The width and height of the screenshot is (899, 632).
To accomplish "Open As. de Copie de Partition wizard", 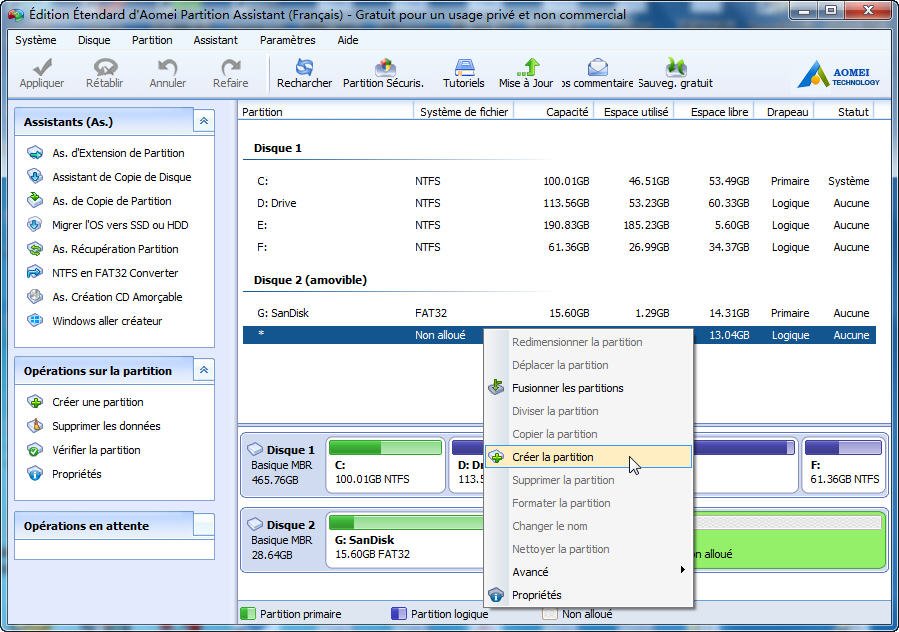I will click(x=112, y=201).
